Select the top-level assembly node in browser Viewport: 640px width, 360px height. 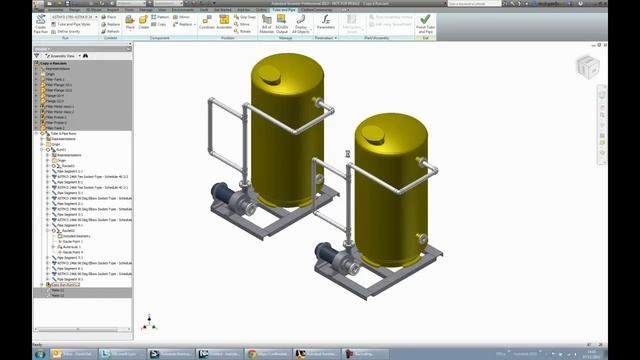(x=53, y=63)
